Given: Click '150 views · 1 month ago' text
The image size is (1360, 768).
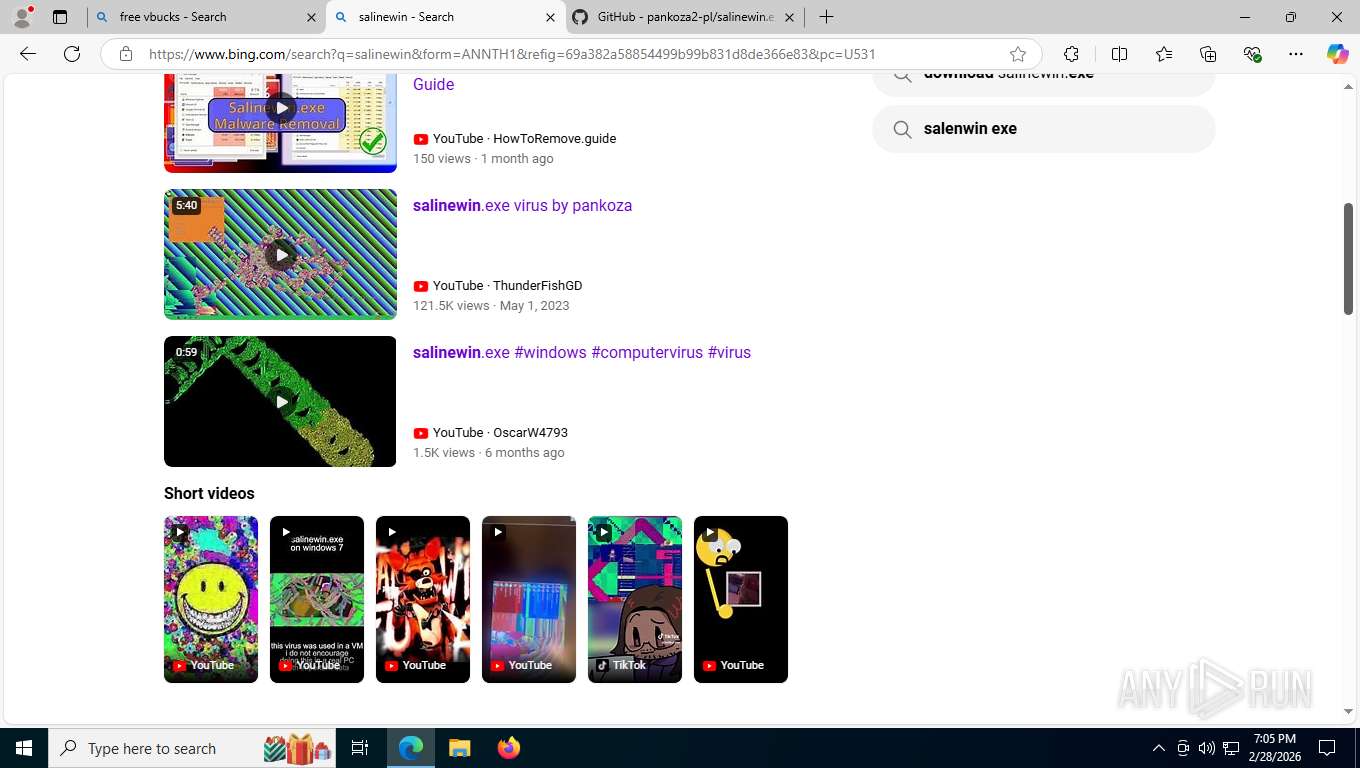Looking at the screenshot, I should point(483,158).
